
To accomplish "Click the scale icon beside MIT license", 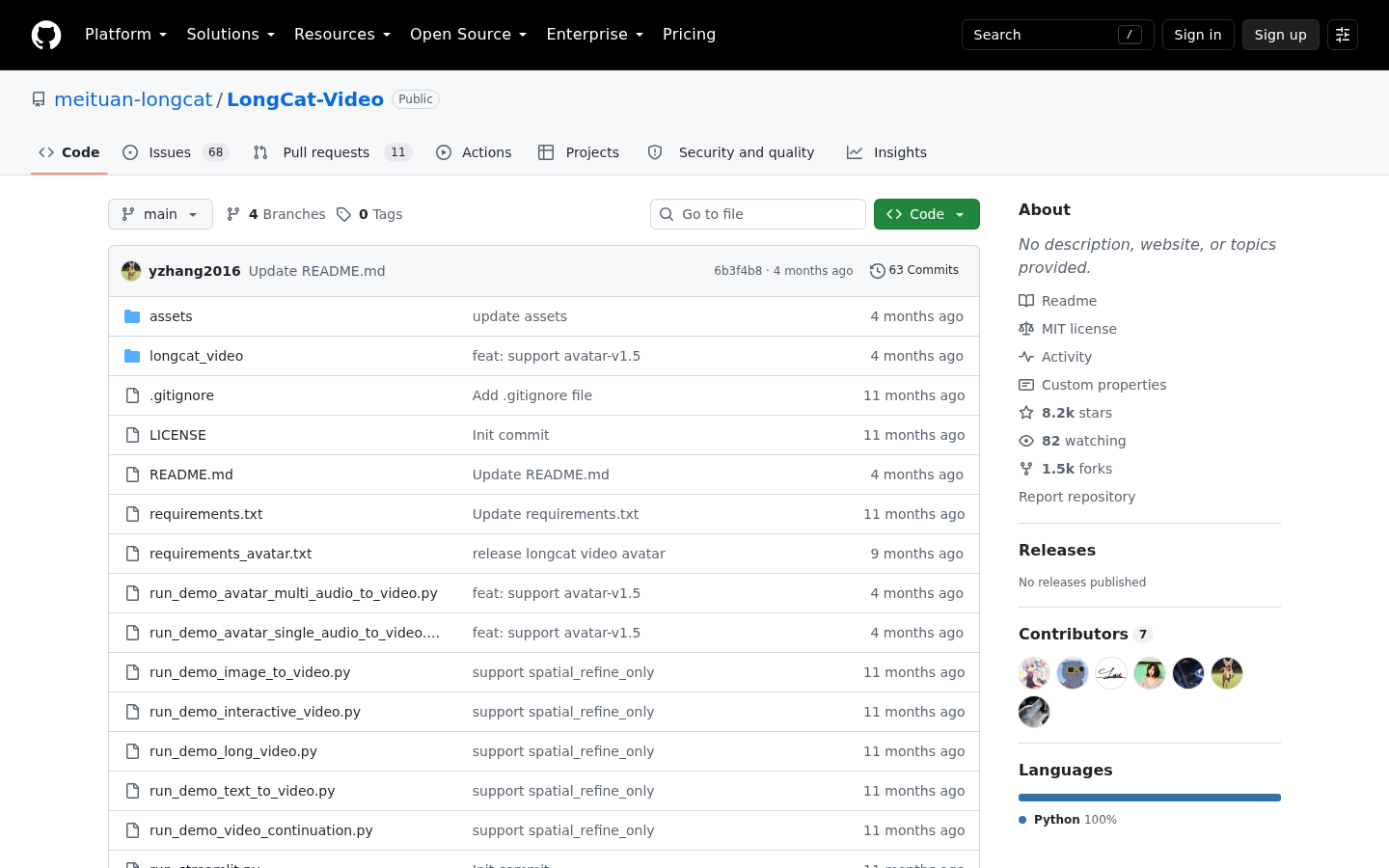I will [1026, 329].
